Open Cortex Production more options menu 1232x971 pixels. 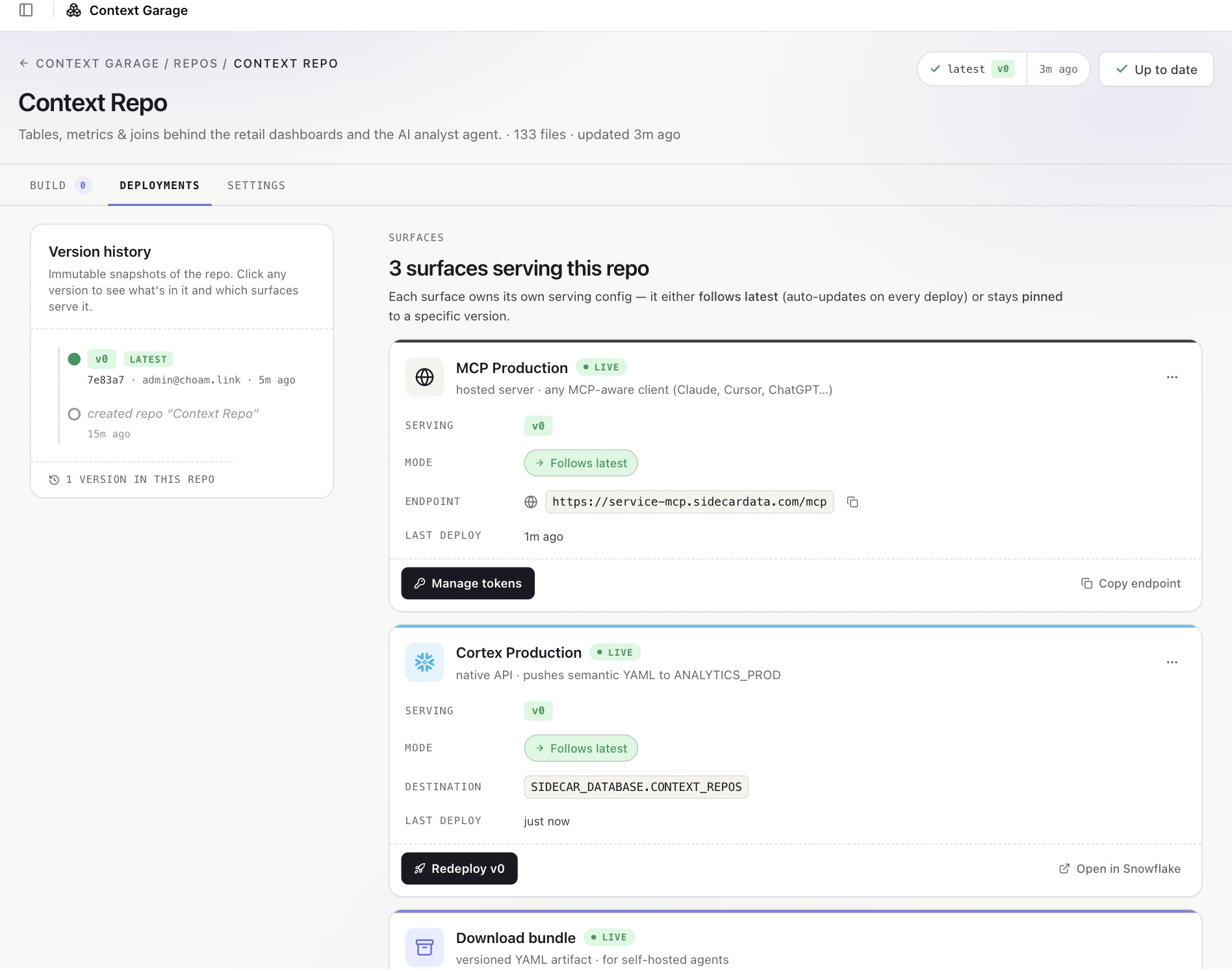click(1172, 662)
